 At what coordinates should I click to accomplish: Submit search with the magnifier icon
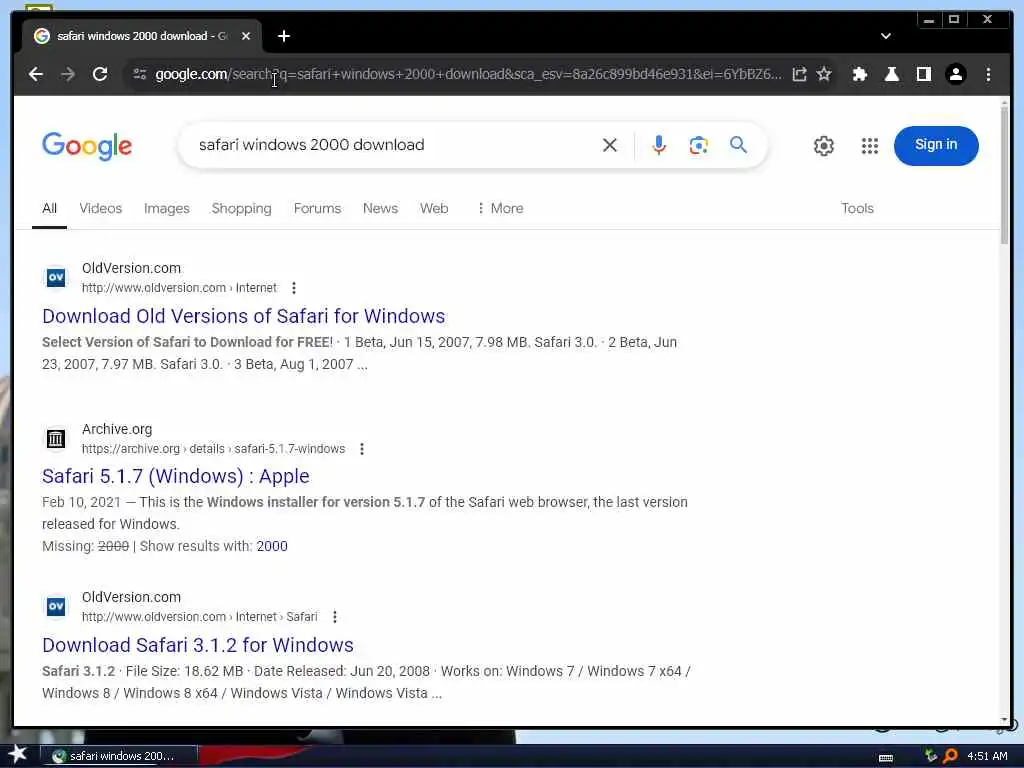click(x=738, y=144)
